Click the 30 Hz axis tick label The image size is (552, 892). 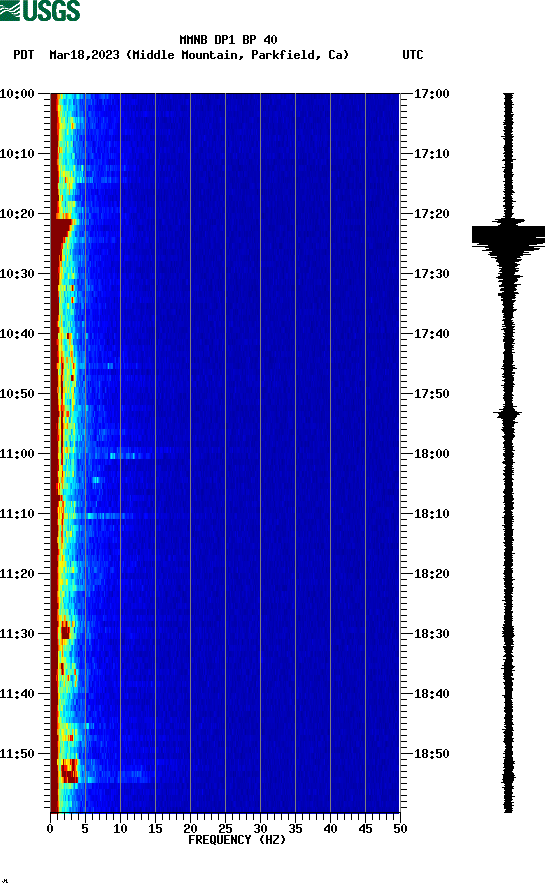[x=260, y=829]
